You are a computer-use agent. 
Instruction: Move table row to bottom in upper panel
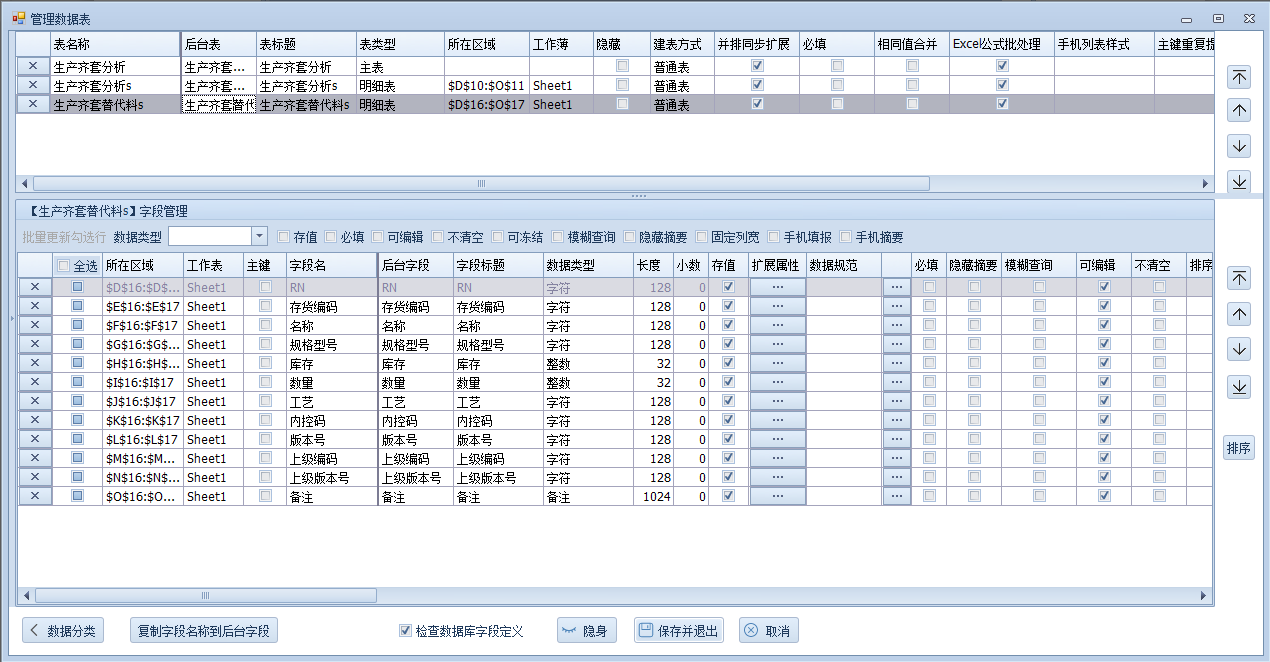[x=1239, y=181]
